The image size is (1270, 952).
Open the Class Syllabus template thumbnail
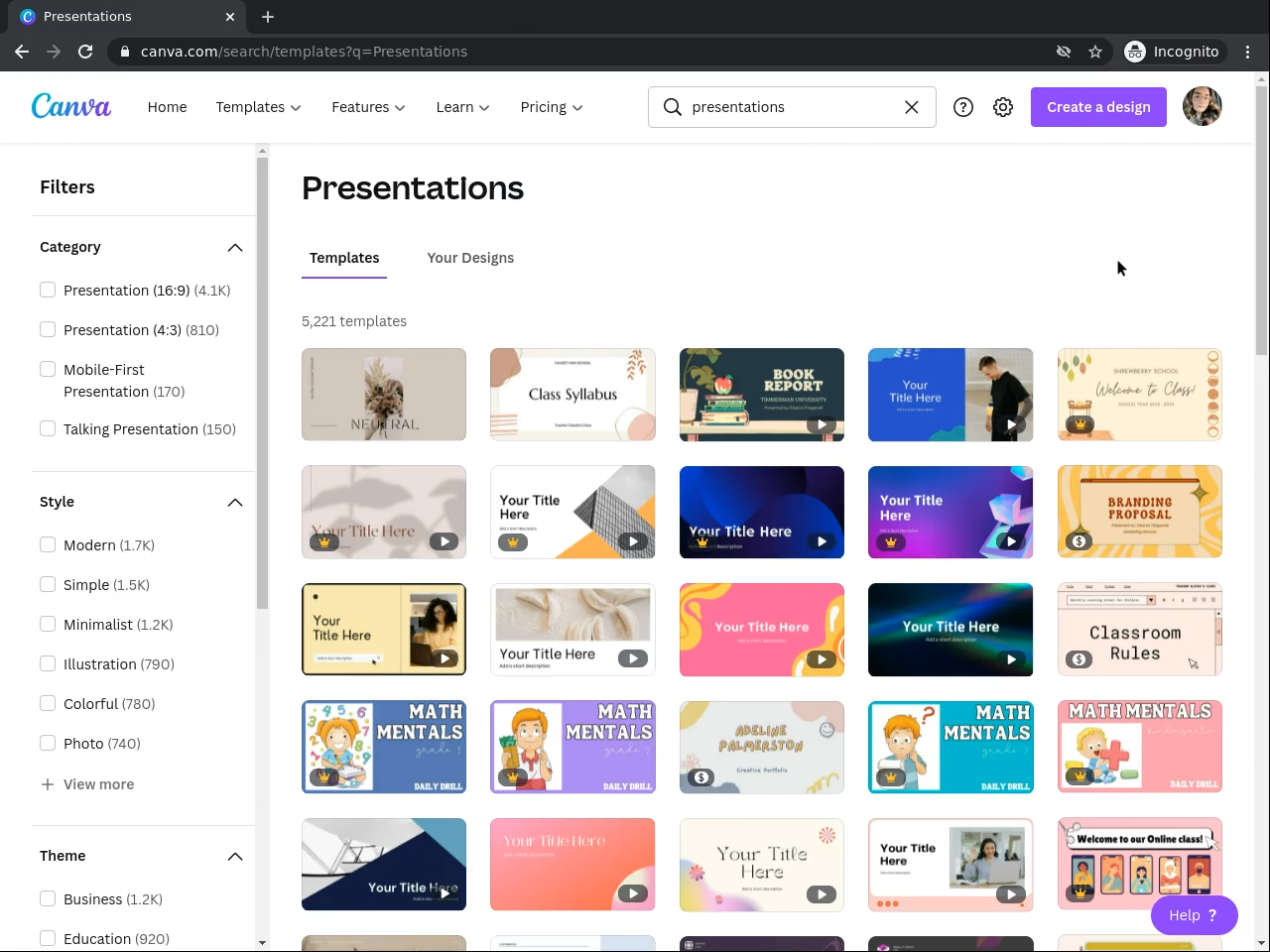(x=572, y=394)
